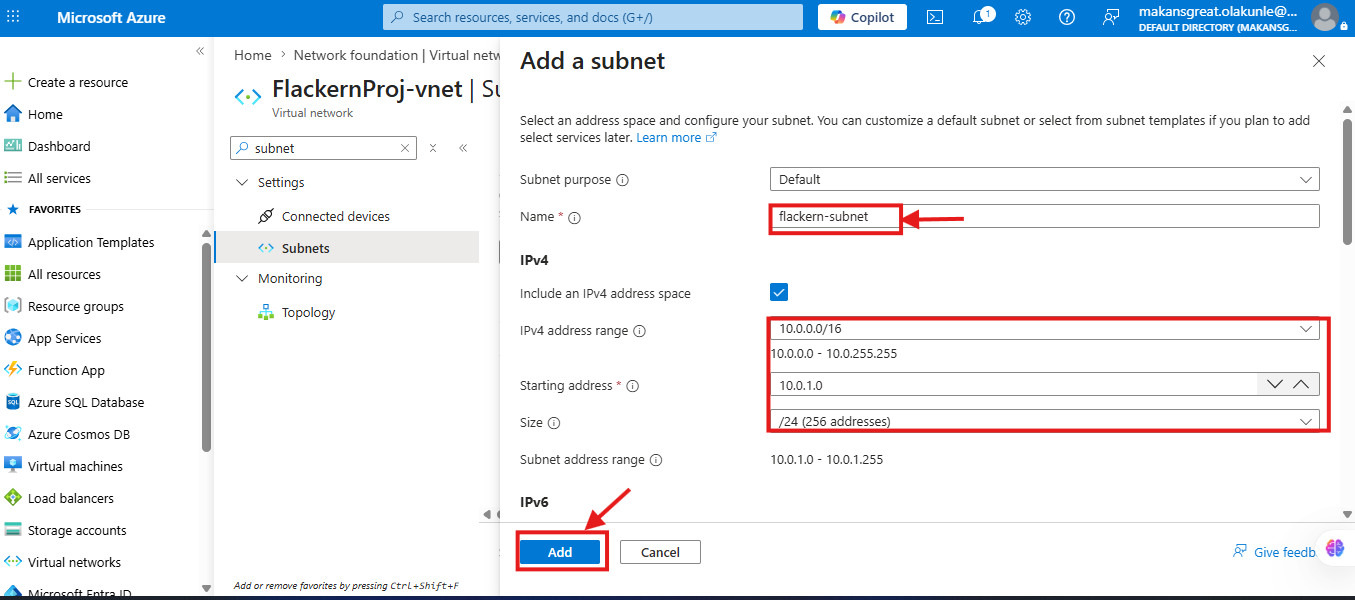Open the notifications bell icon

pyautogui.click(x=980, y=17)
